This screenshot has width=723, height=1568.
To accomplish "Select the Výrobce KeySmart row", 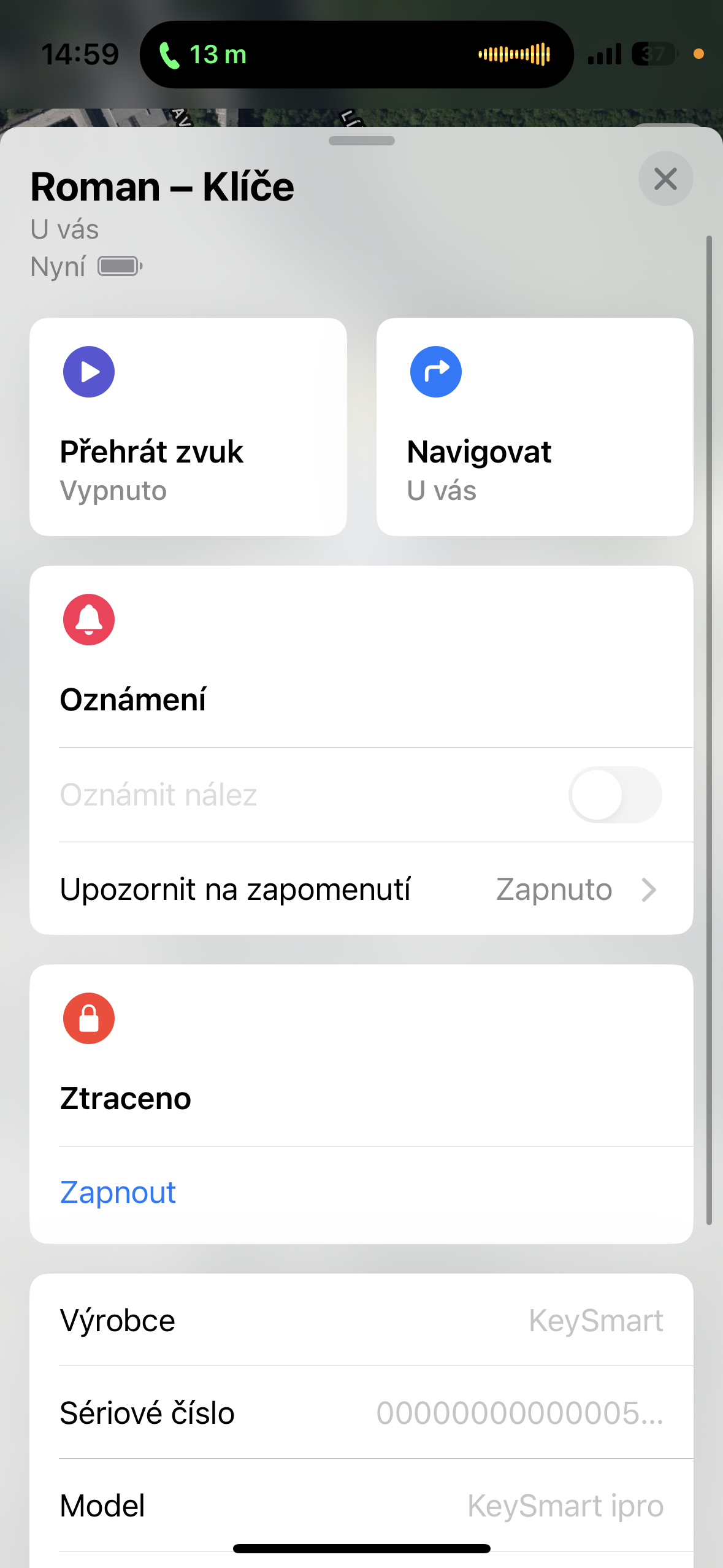I will [361, 1320].
